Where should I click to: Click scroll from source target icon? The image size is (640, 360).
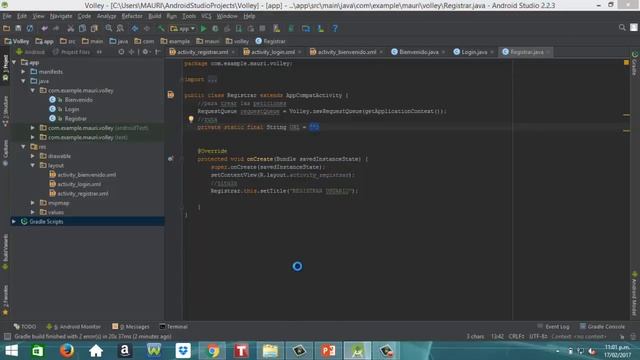(121, 52)
